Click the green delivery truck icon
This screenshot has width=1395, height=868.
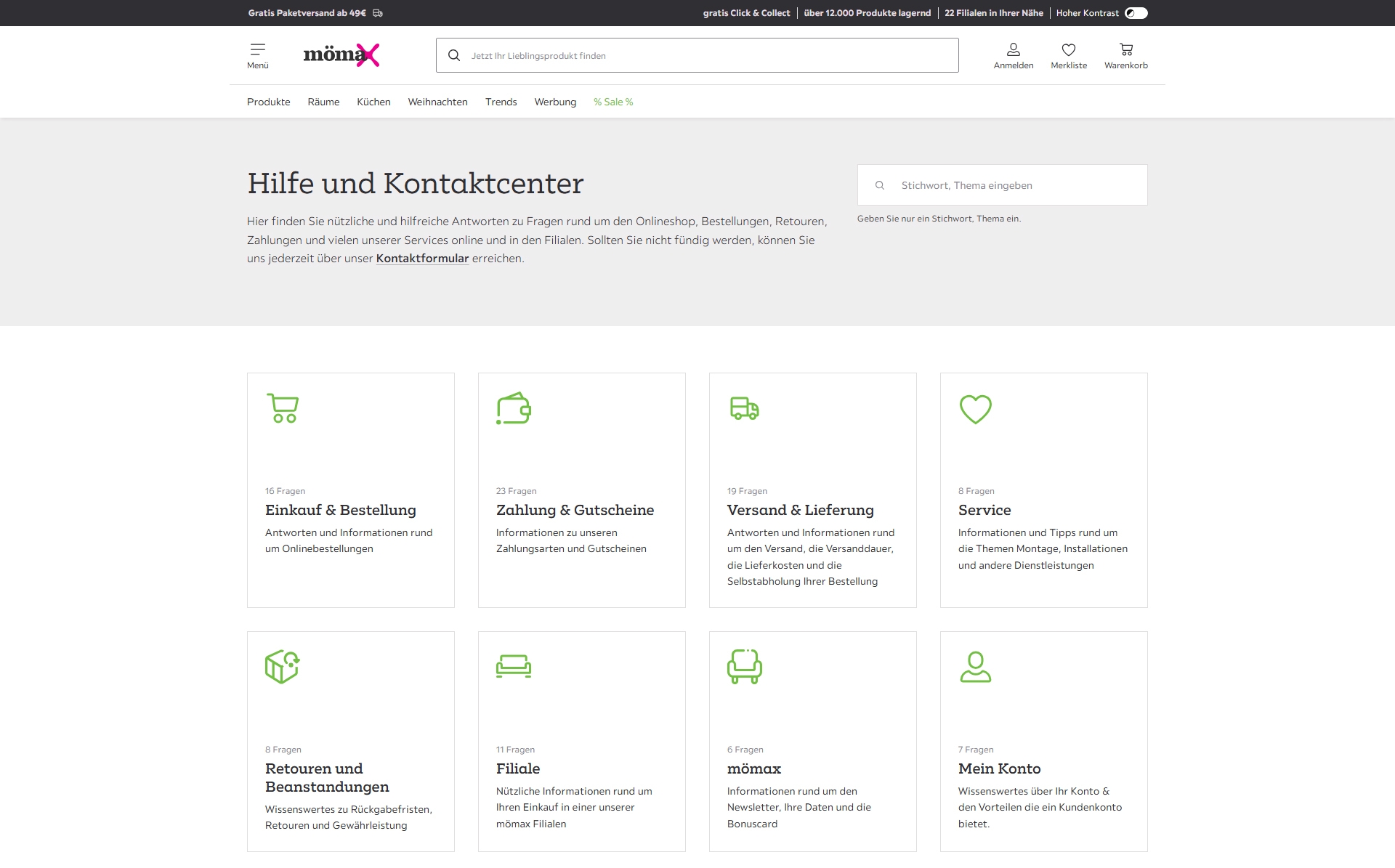click(745, 408)
